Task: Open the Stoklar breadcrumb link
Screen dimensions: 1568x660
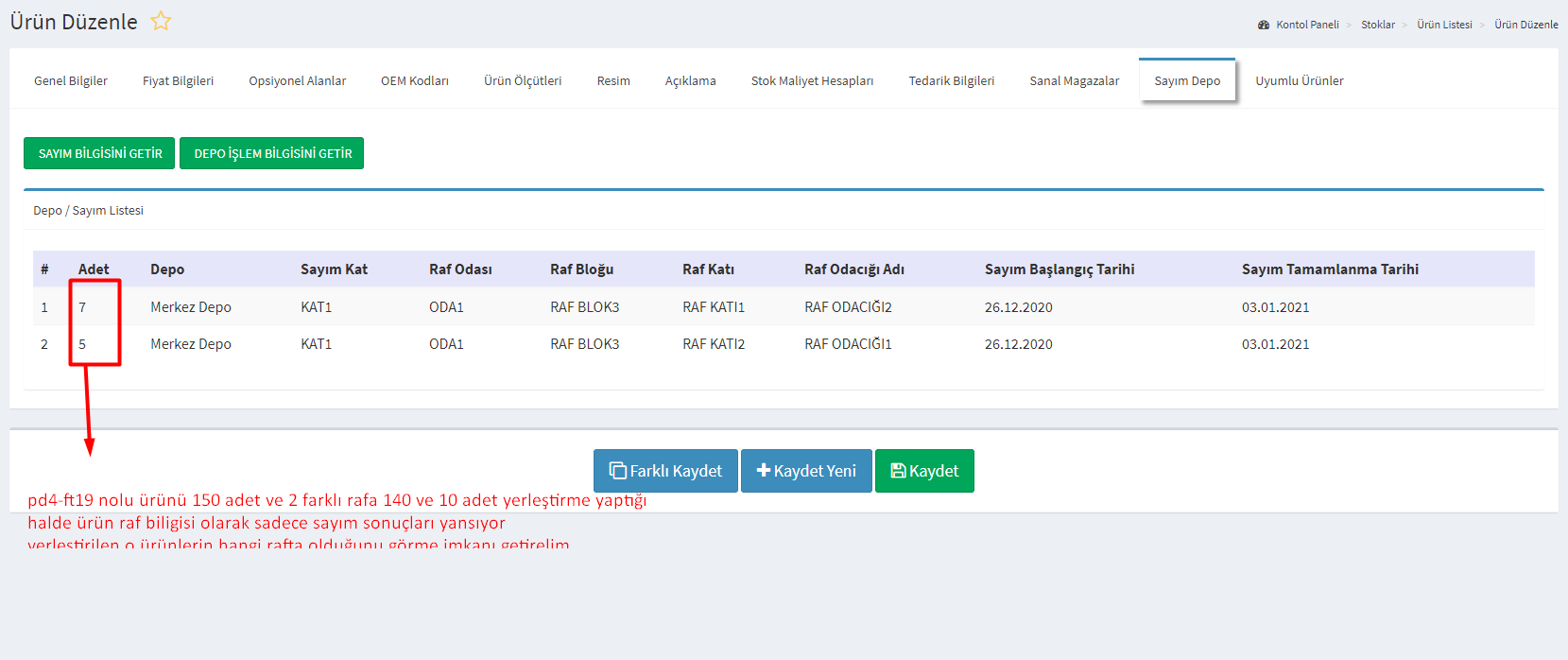Action: tap(1377, 25)
